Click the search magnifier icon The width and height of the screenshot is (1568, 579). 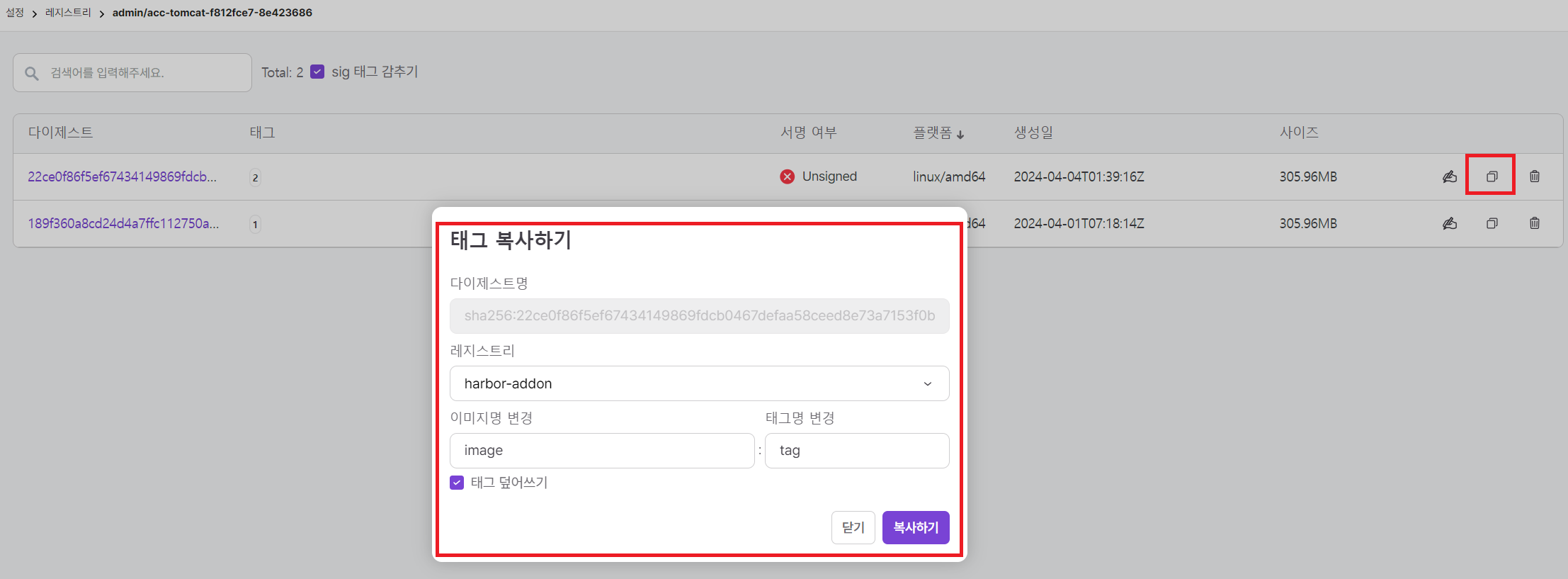pos(32,73)
